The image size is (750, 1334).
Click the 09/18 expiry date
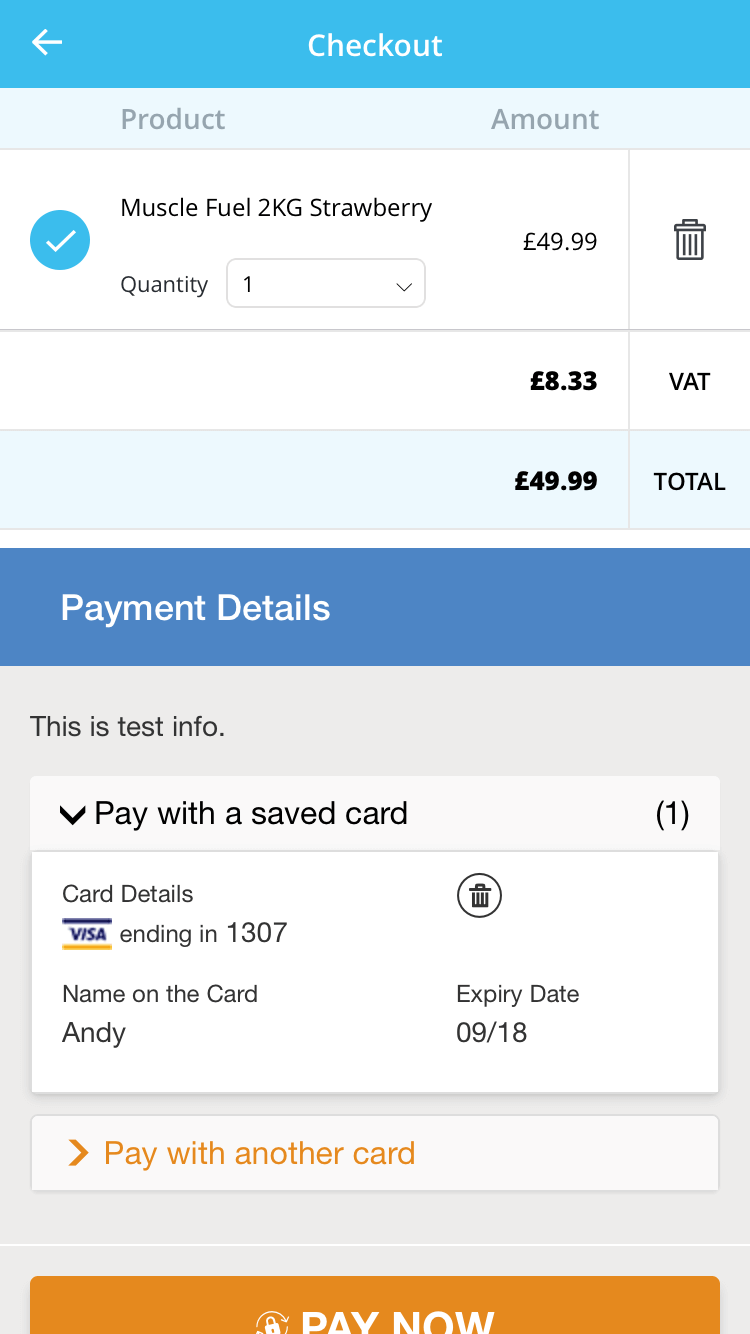click(x=491, y=1033)
